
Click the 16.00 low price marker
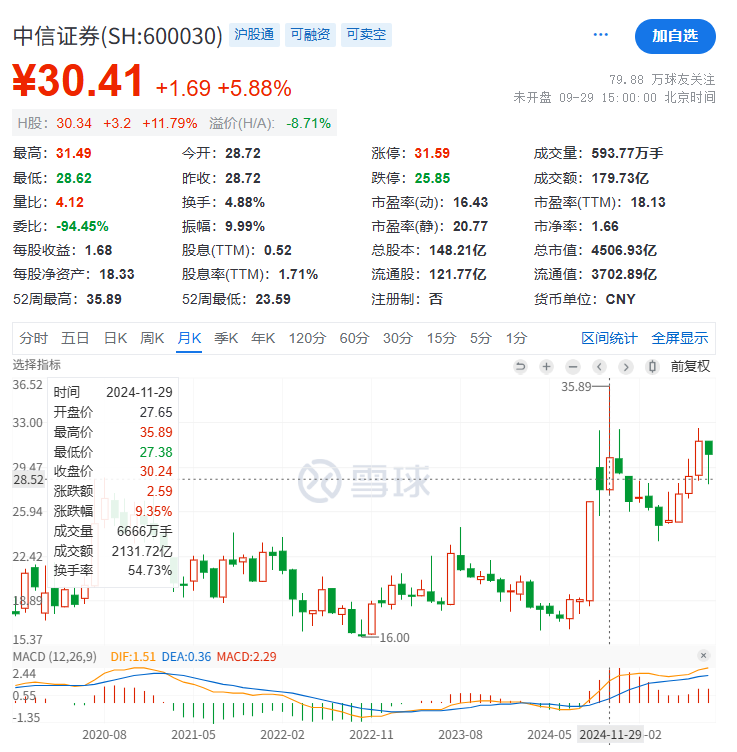[x=395, y=637]
